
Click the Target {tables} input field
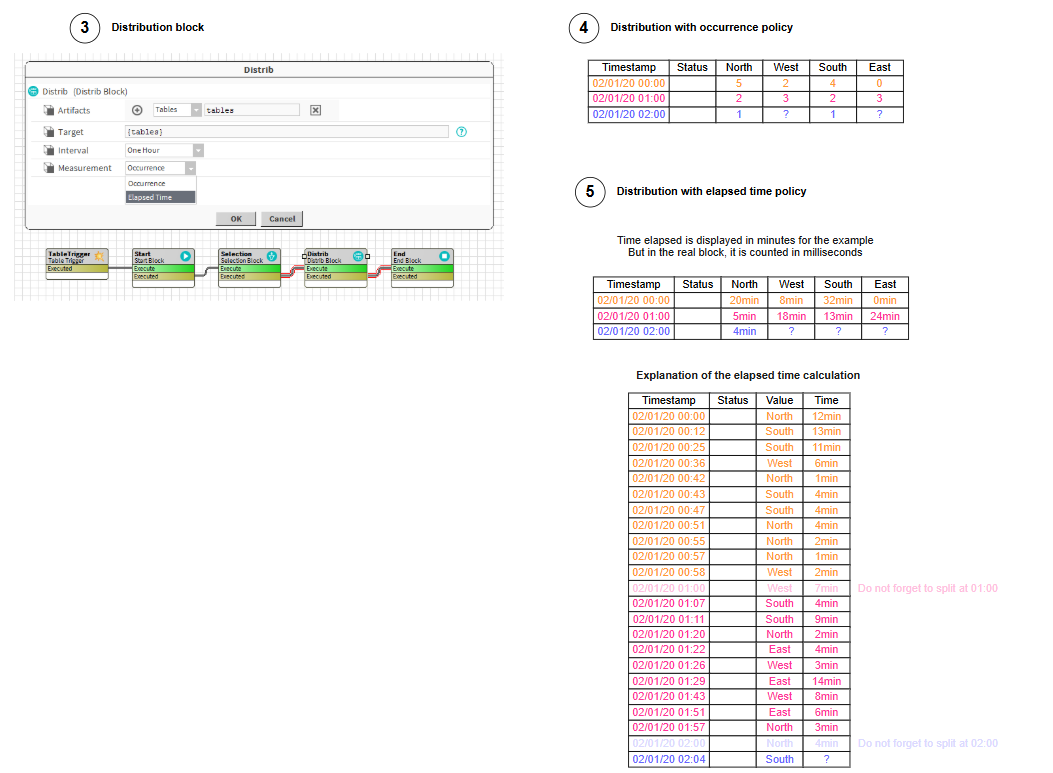tap(286, 132)
